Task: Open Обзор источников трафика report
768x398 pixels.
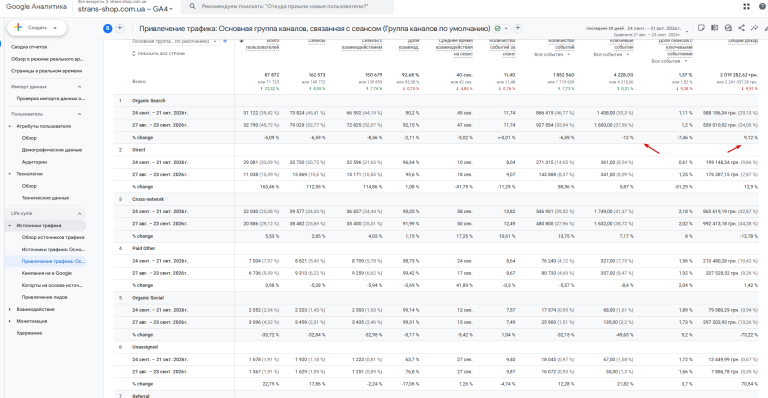Action: coord(53,237)
